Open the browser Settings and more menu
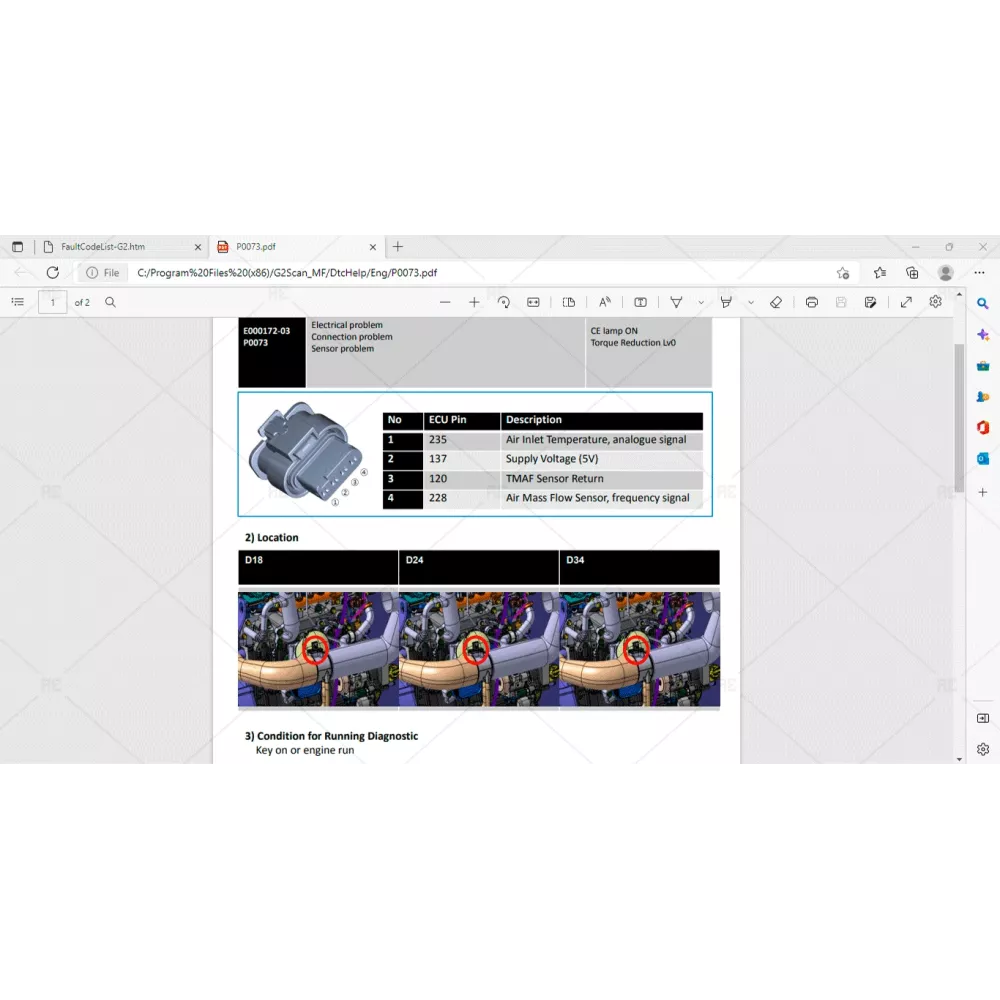The image size is (1000, 1000). coord(979,272)
